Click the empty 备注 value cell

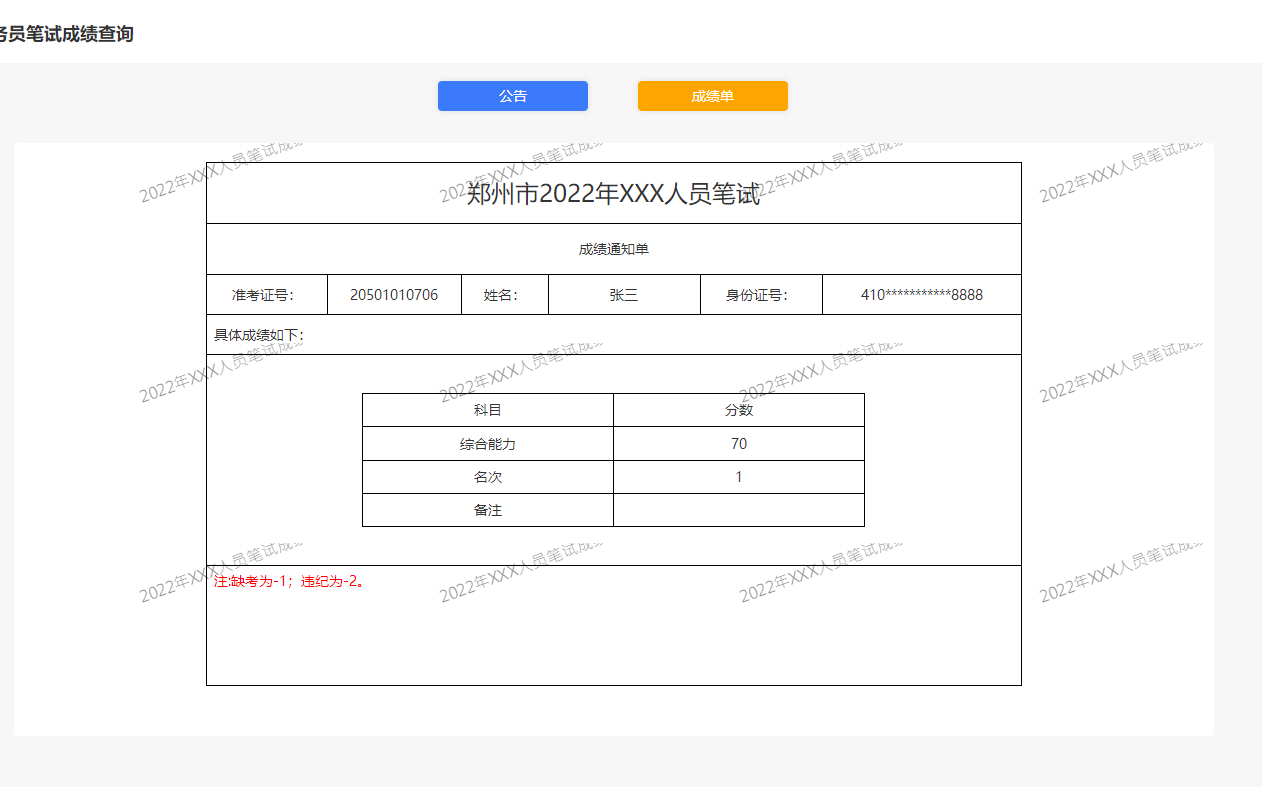coord(738,510)
